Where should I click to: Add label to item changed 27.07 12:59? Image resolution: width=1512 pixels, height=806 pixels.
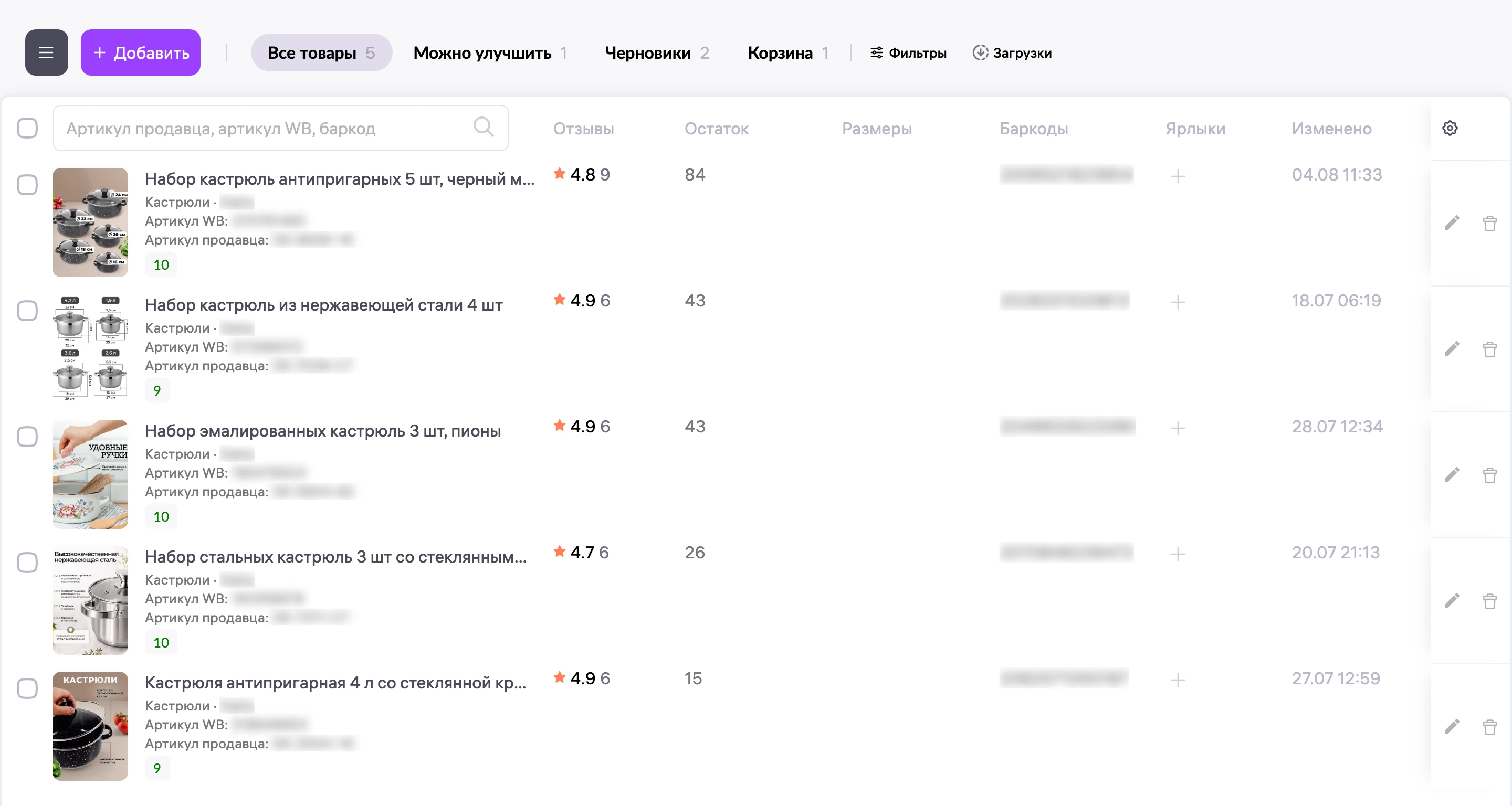[x=1178, y=680]
